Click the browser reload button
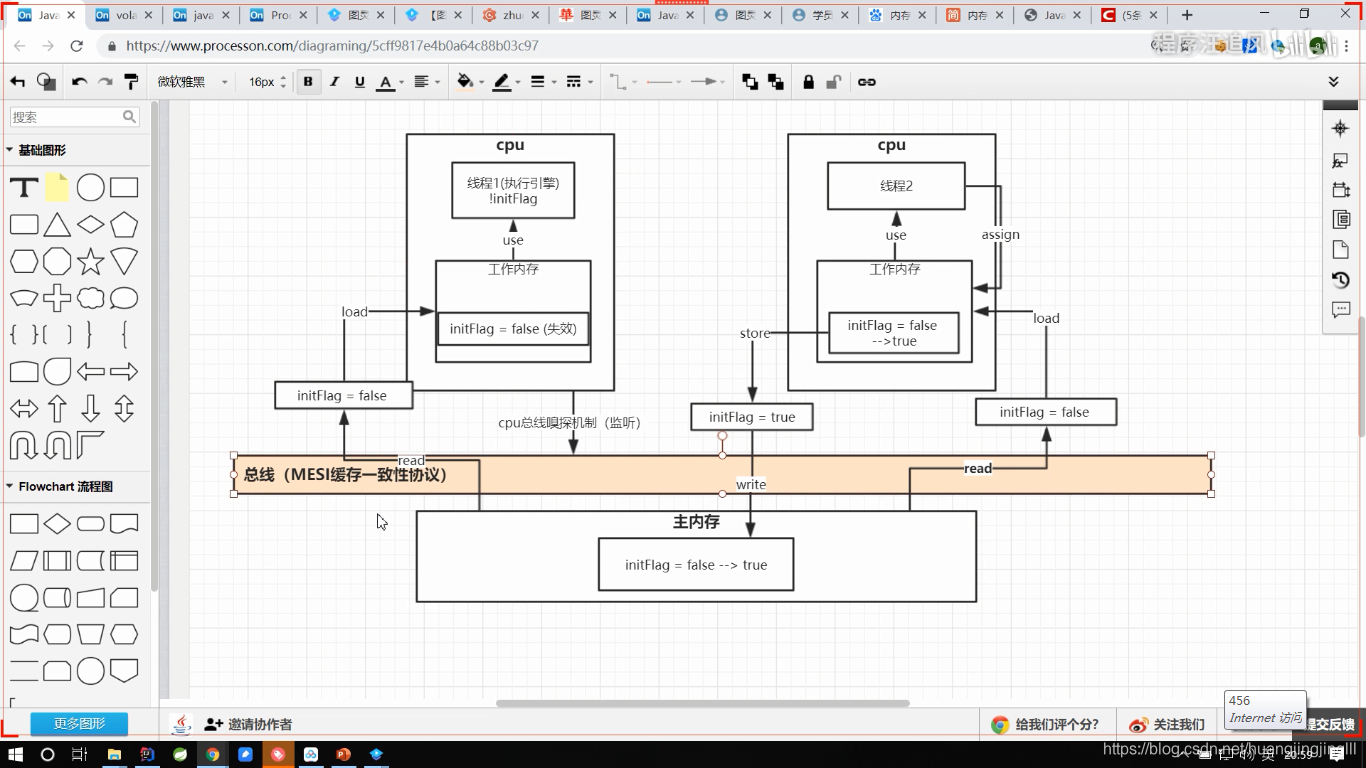The image size is (1366, 768). click(x=77, y=46)
